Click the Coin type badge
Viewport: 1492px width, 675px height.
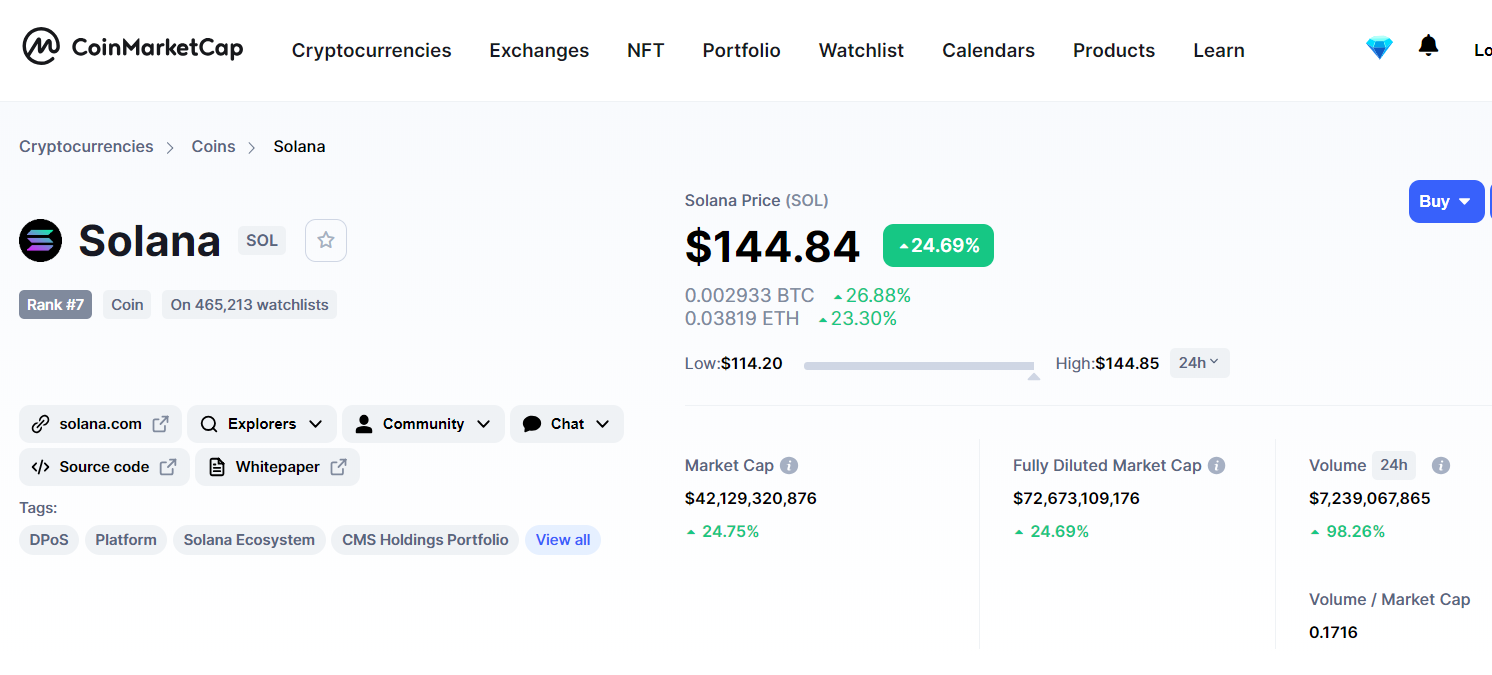127,305
